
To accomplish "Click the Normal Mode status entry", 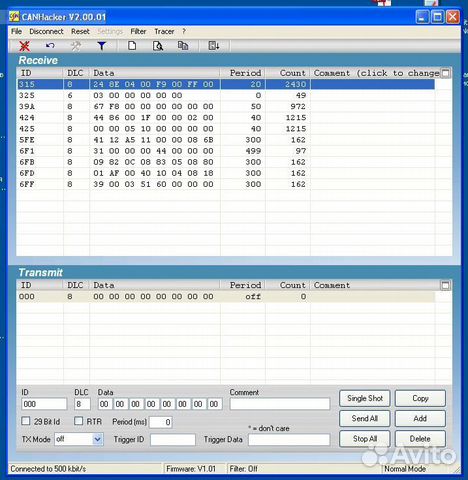I will coord(405,469).
